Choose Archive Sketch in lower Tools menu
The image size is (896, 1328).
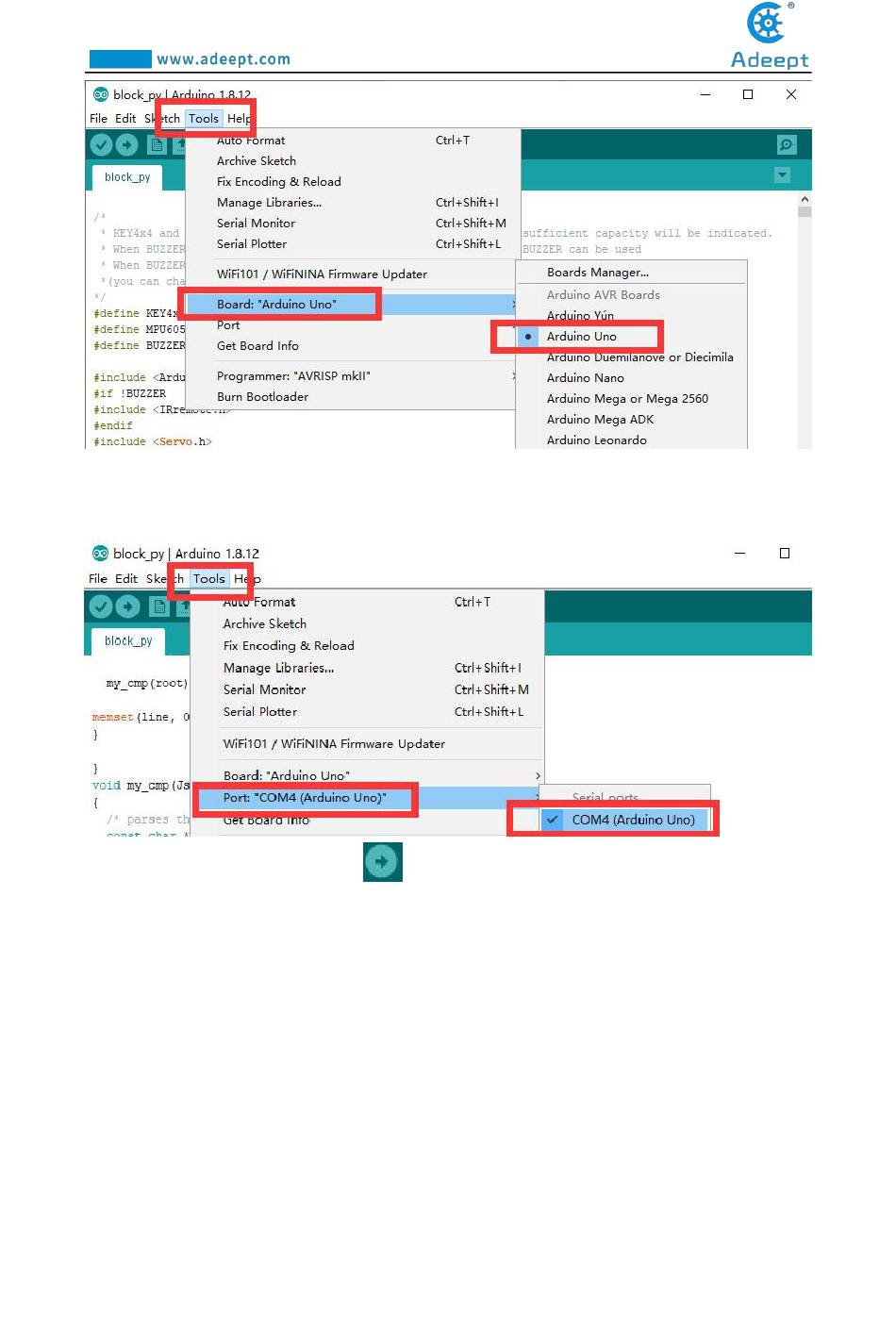[x=368, y=624]
